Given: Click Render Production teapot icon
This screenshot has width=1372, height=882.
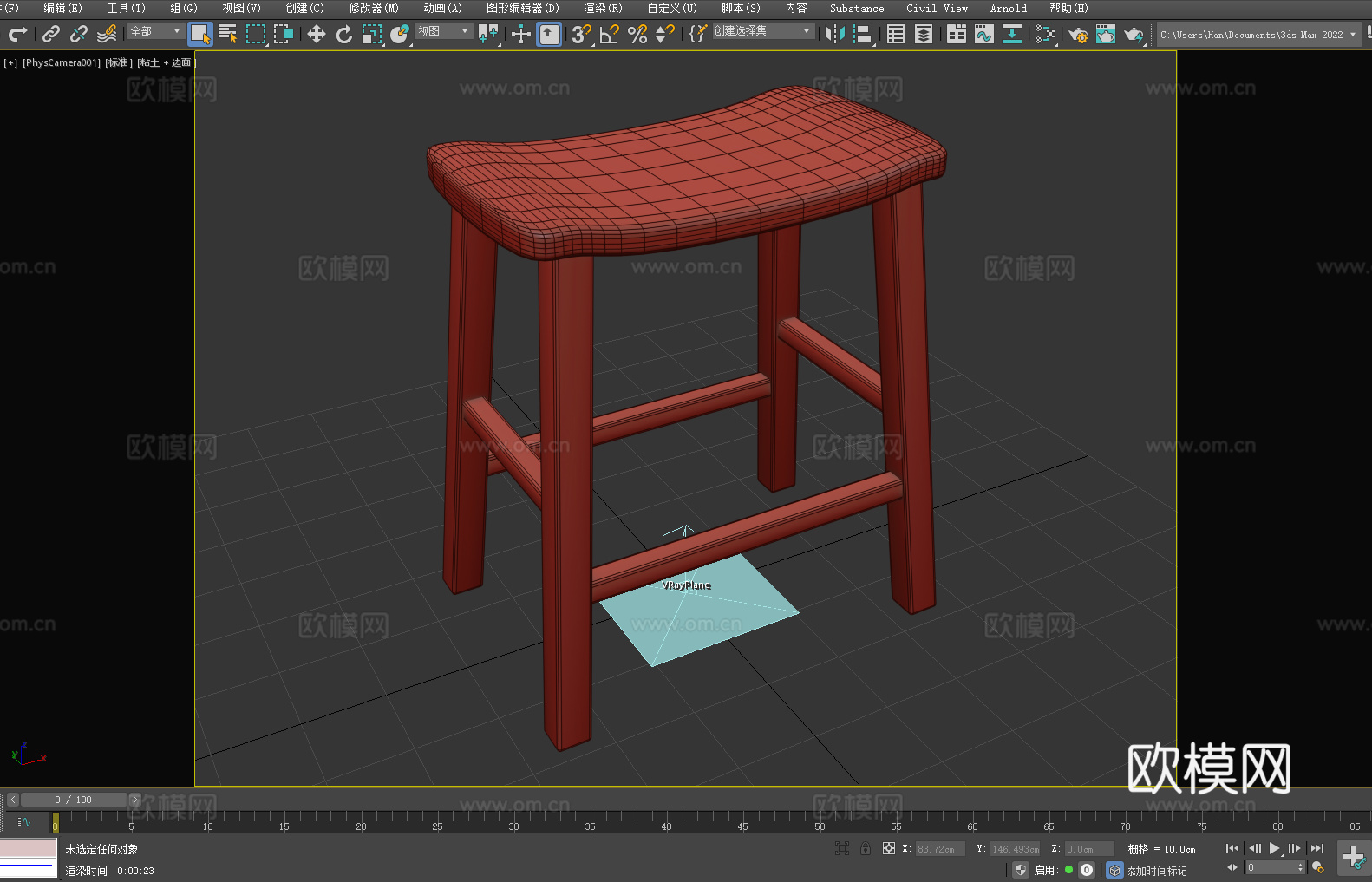Looking at the screenshot, I should click(1134, 34).
